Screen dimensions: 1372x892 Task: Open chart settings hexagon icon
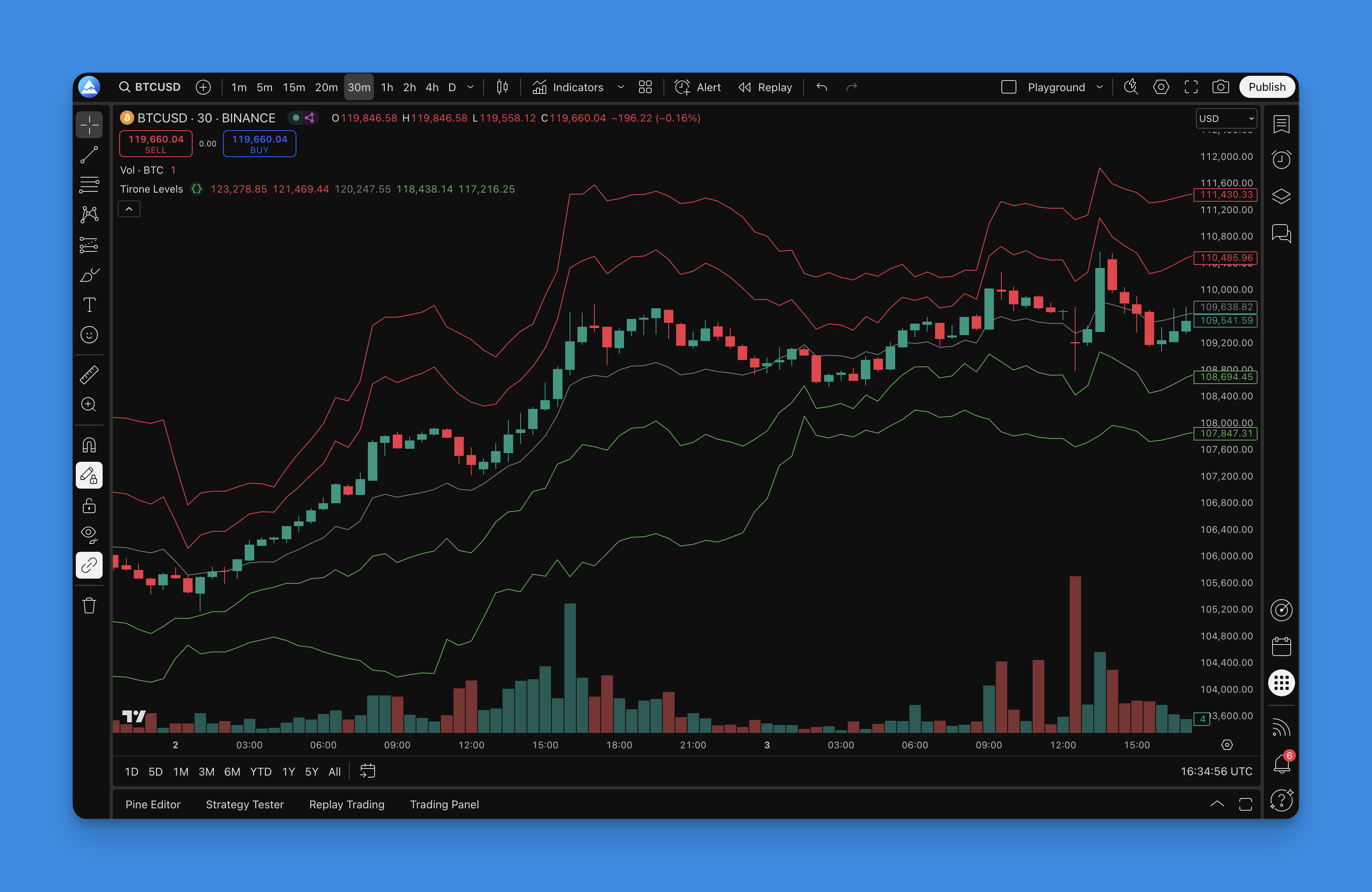pyautogui.click(x=1160, y=87)
